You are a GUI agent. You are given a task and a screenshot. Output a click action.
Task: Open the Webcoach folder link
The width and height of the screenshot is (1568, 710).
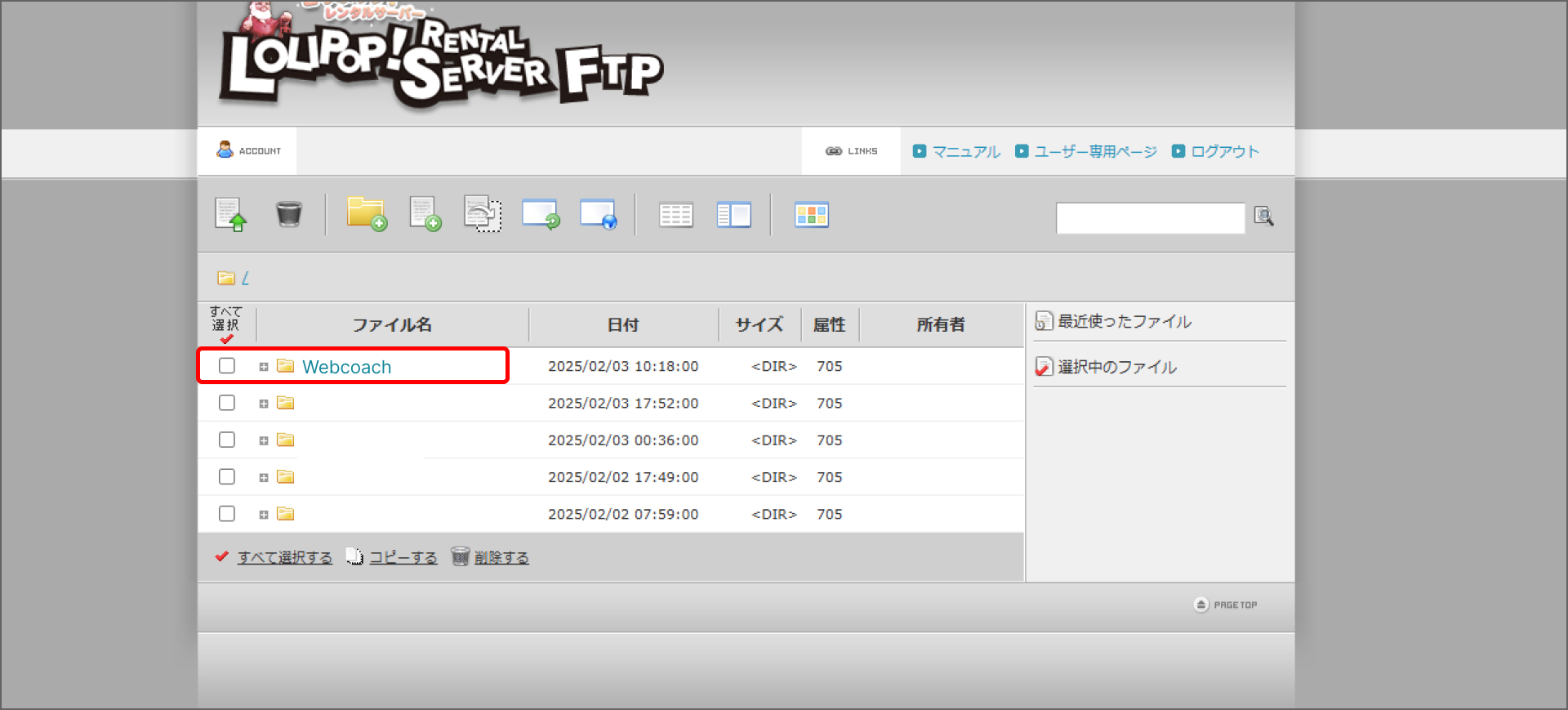347,367
